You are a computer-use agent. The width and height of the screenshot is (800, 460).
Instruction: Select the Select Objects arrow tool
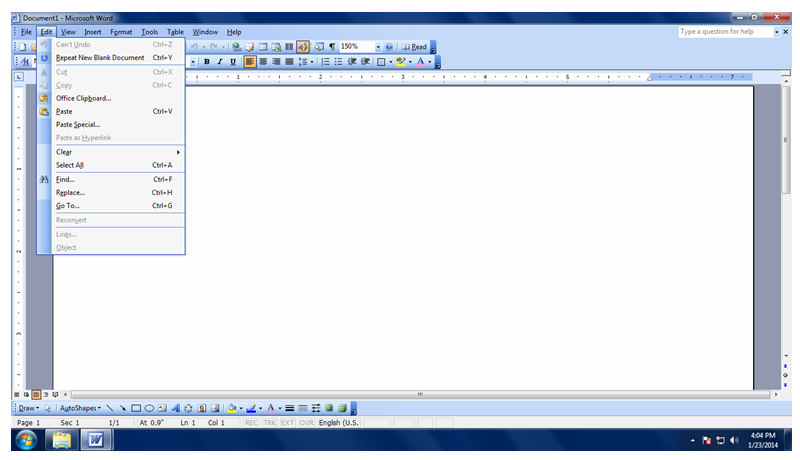coord(48,408)
